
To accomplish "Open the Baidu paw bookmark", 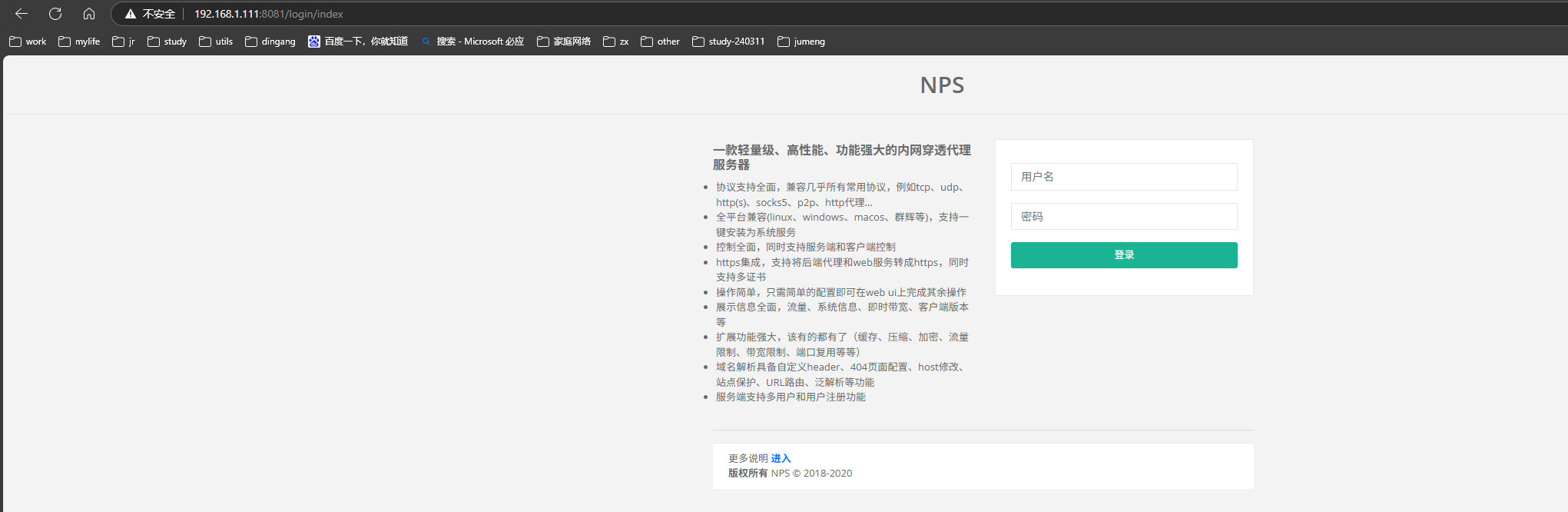I will [358, 42].
